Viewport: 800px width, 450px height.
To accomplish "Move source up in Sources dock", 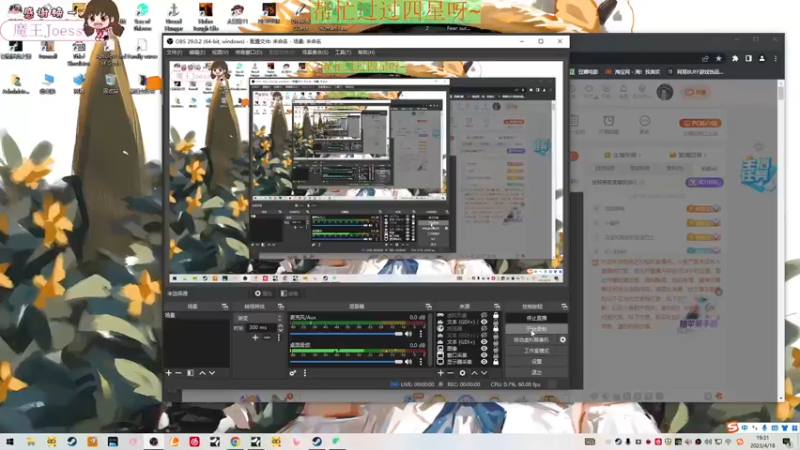I will tap(474, 373).
